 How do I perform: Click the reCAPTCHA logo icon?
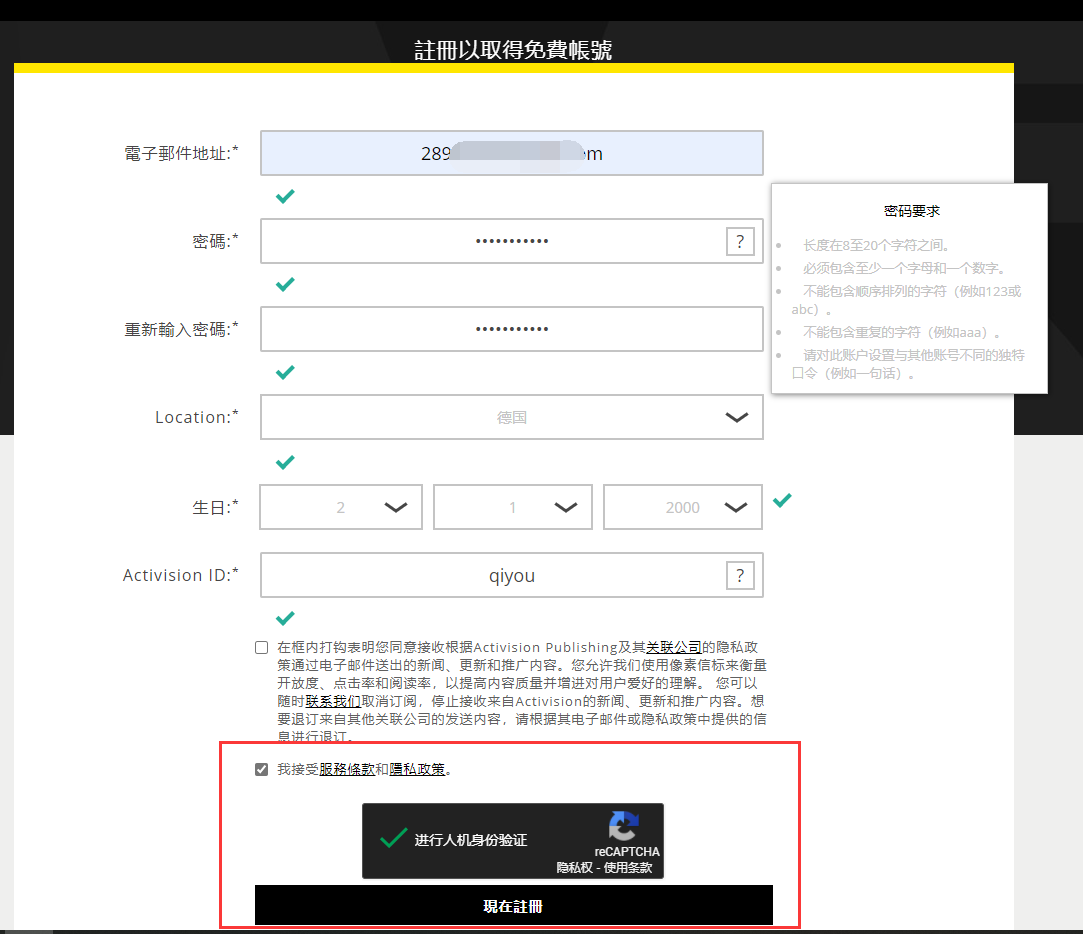624,826
